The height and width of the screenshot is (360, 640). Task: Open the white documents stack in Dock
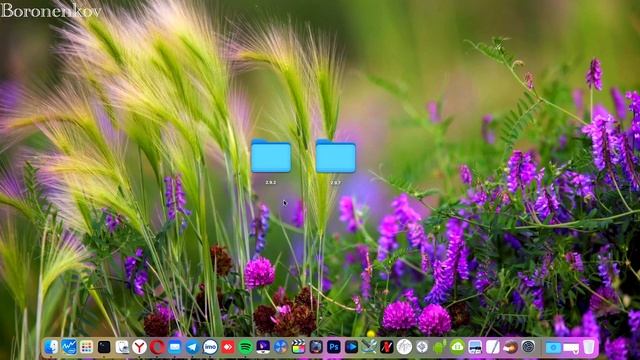(571, 348)
